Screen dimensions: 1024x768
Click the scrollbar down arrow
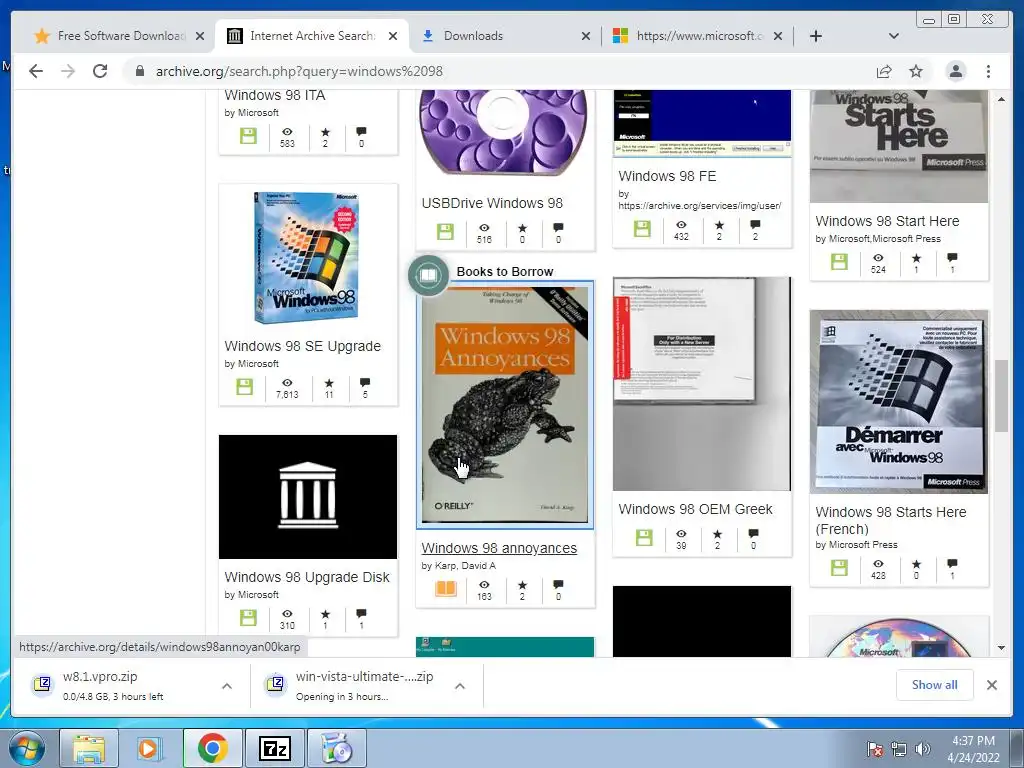click(1002, 648)
